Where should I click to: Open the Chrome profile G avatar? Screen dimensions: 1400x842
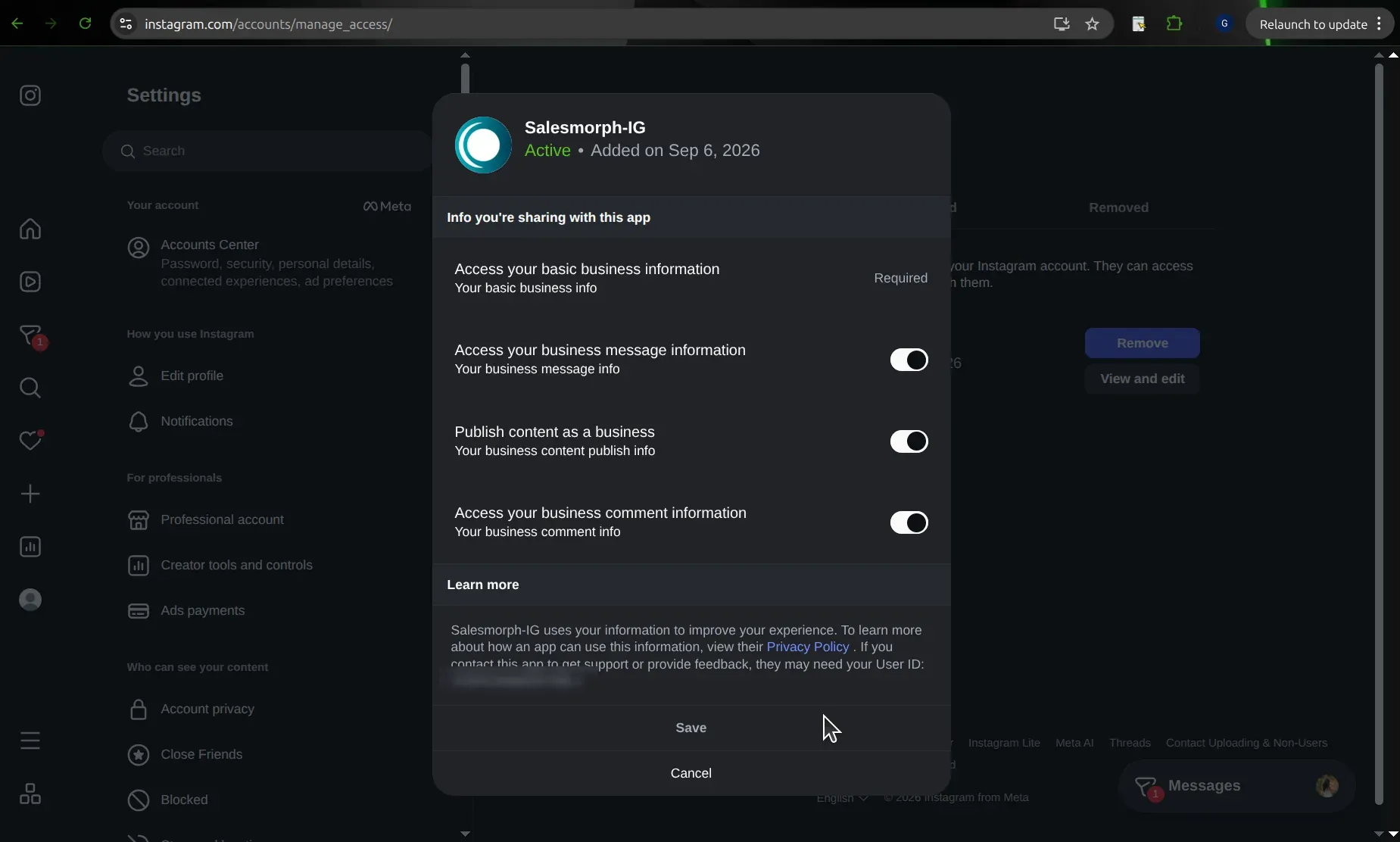point(1224,23)
